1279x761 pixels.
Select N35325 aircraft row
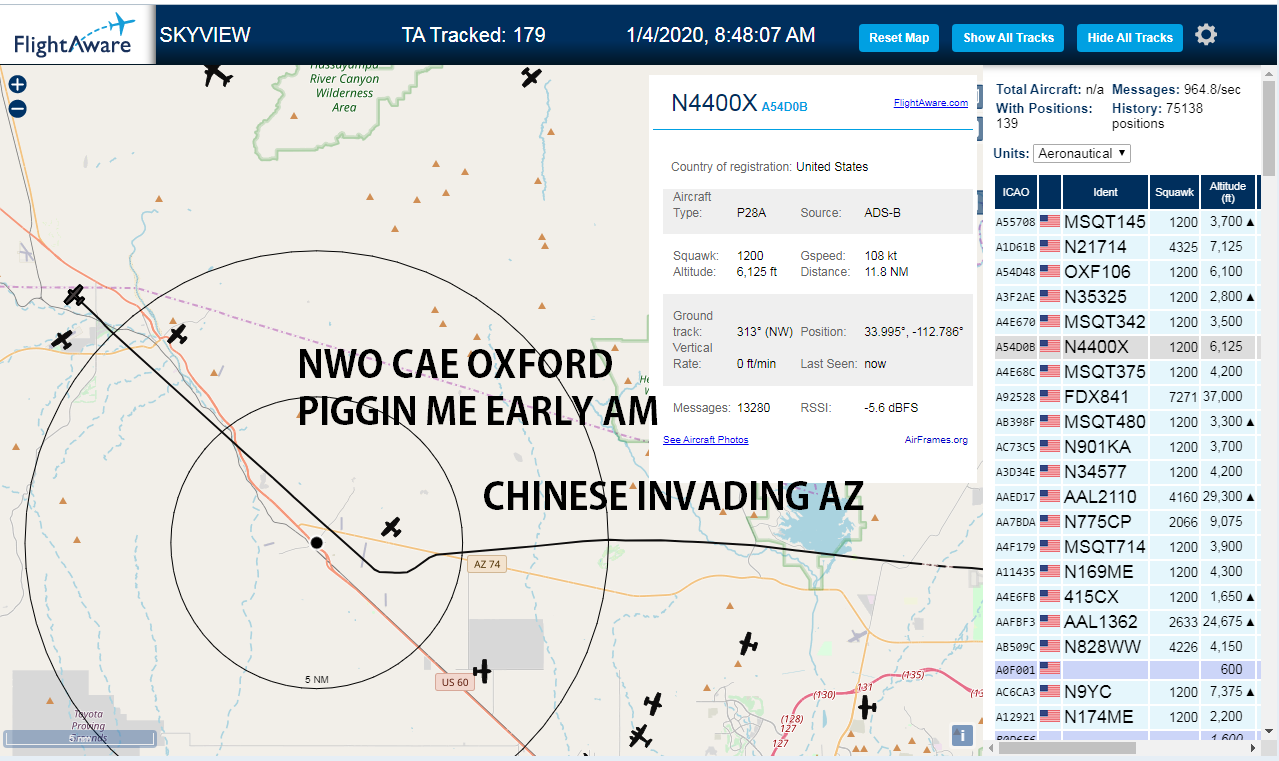click(x=1126, y=297)
